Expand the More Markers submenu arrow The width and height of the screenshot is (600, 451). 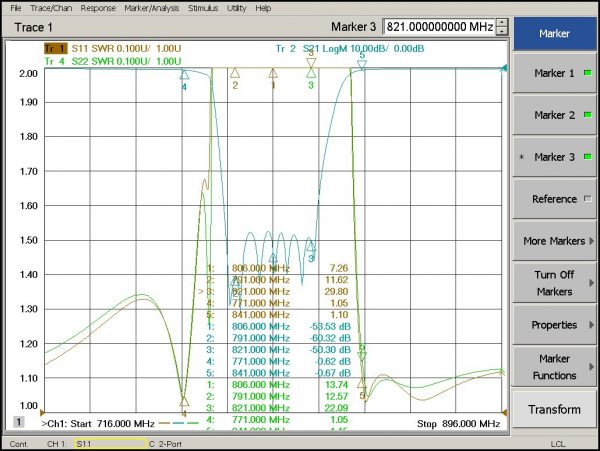point(592,241)
